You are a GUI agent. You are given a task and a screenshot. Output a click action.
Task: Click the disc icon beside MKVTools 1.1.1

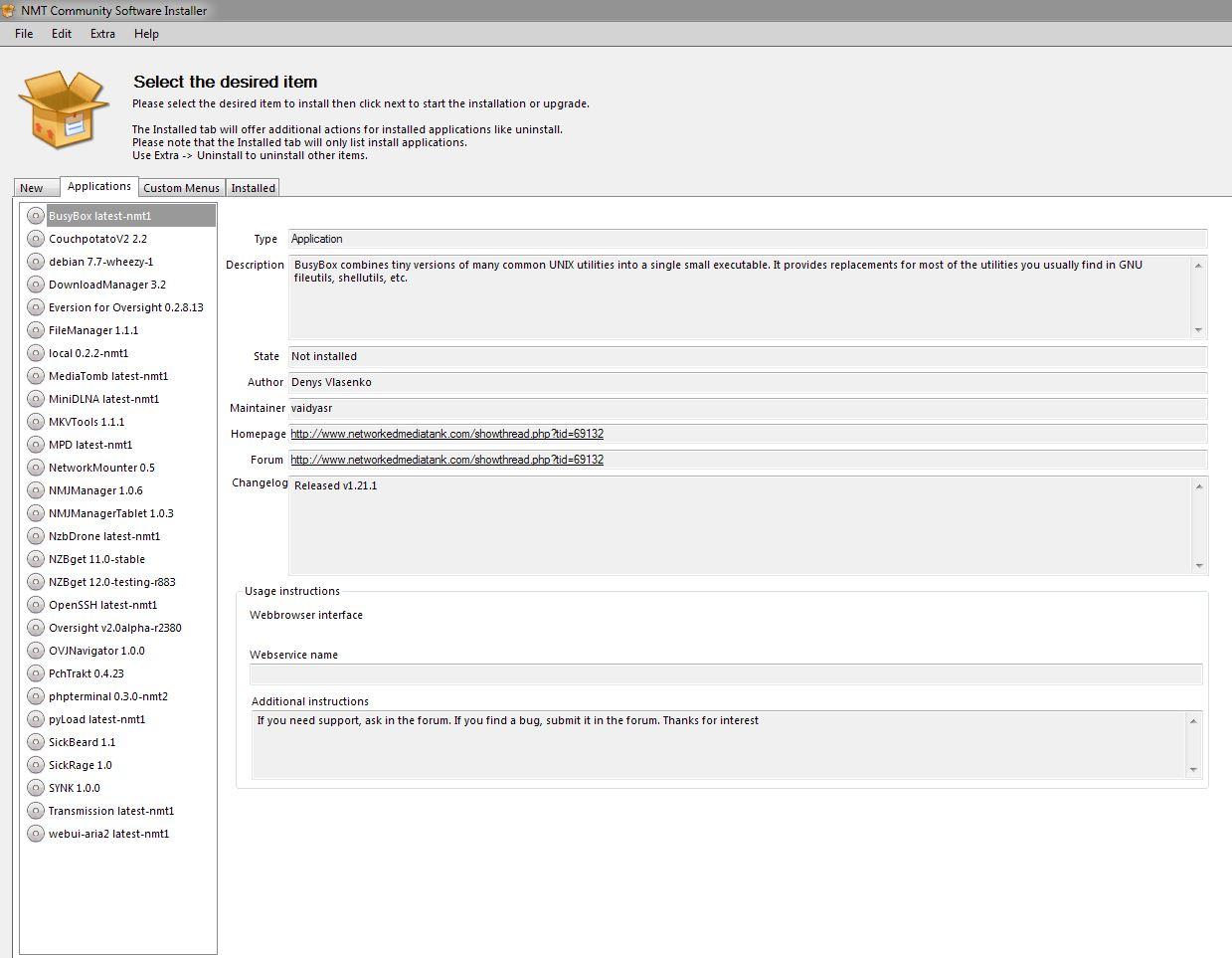tap(36, 422)
